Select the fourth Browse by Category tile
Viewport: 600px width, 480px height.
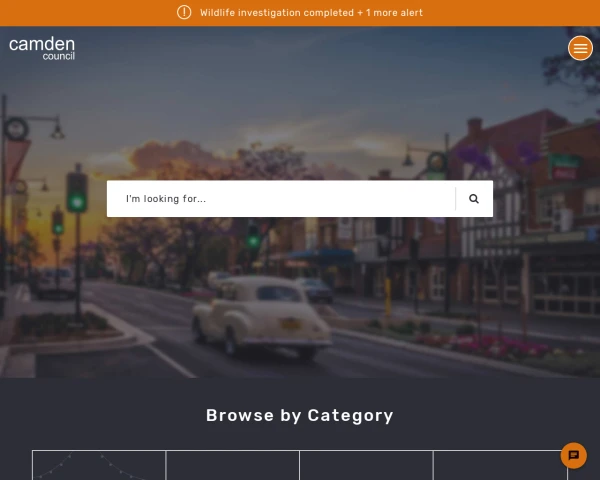[501, 465]
